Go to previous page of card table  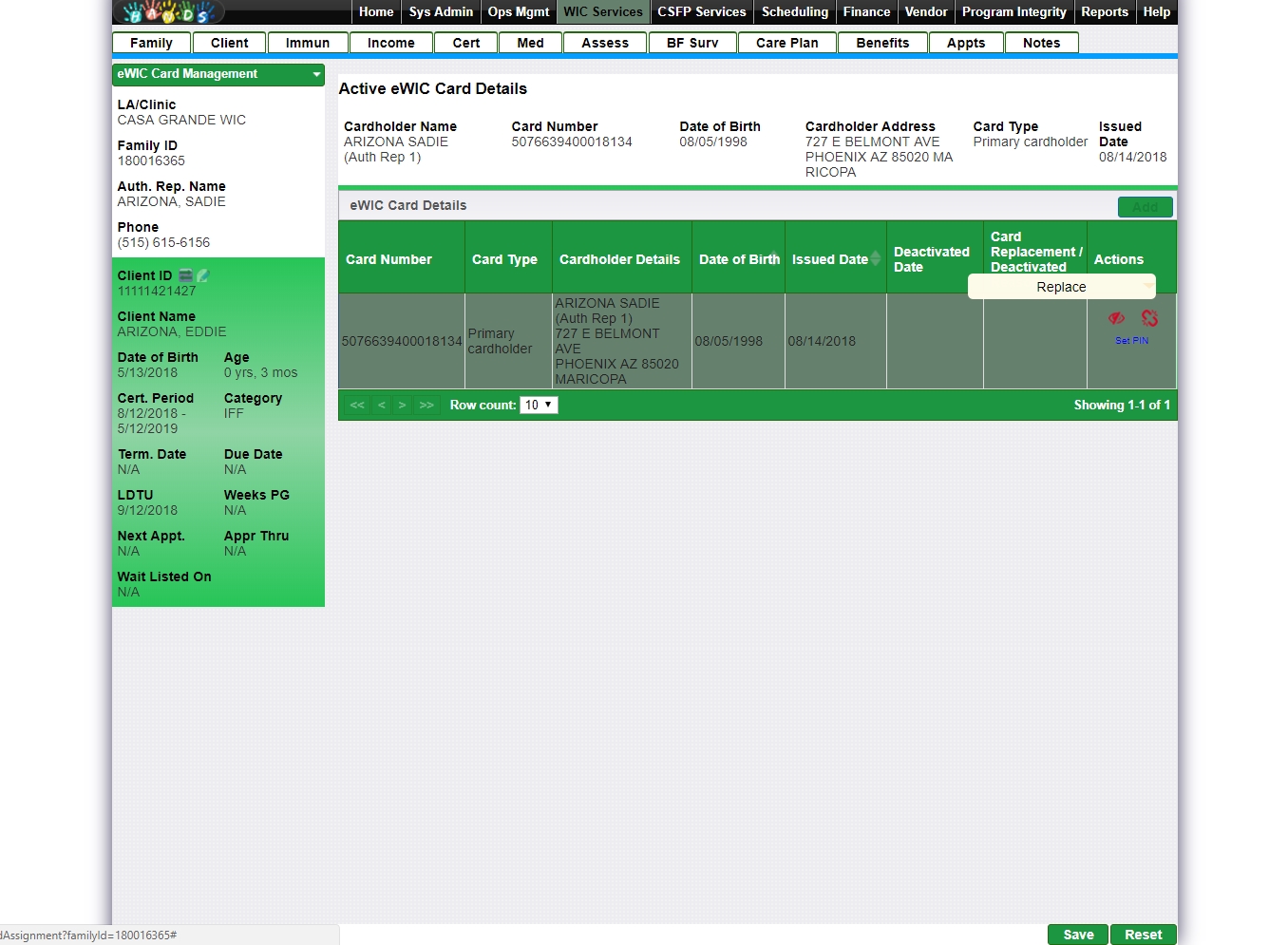pyautogui.click(x=382, y=406)
